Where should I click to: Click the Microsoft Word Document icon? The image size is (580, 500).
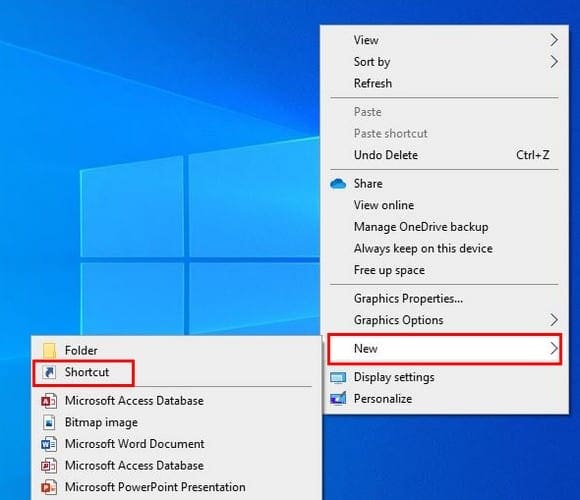[49, 444]
